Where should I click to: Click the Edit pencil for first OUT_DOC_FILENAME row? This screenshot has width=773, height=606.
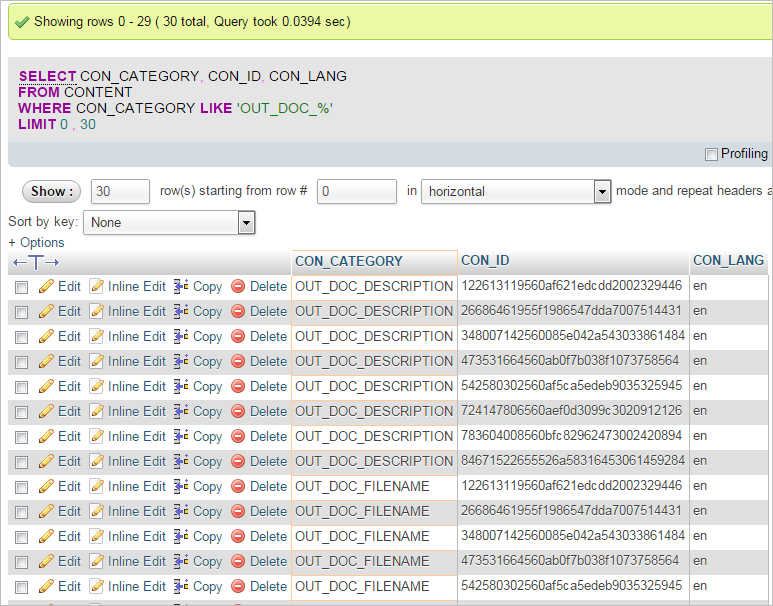tap(46, 486)
